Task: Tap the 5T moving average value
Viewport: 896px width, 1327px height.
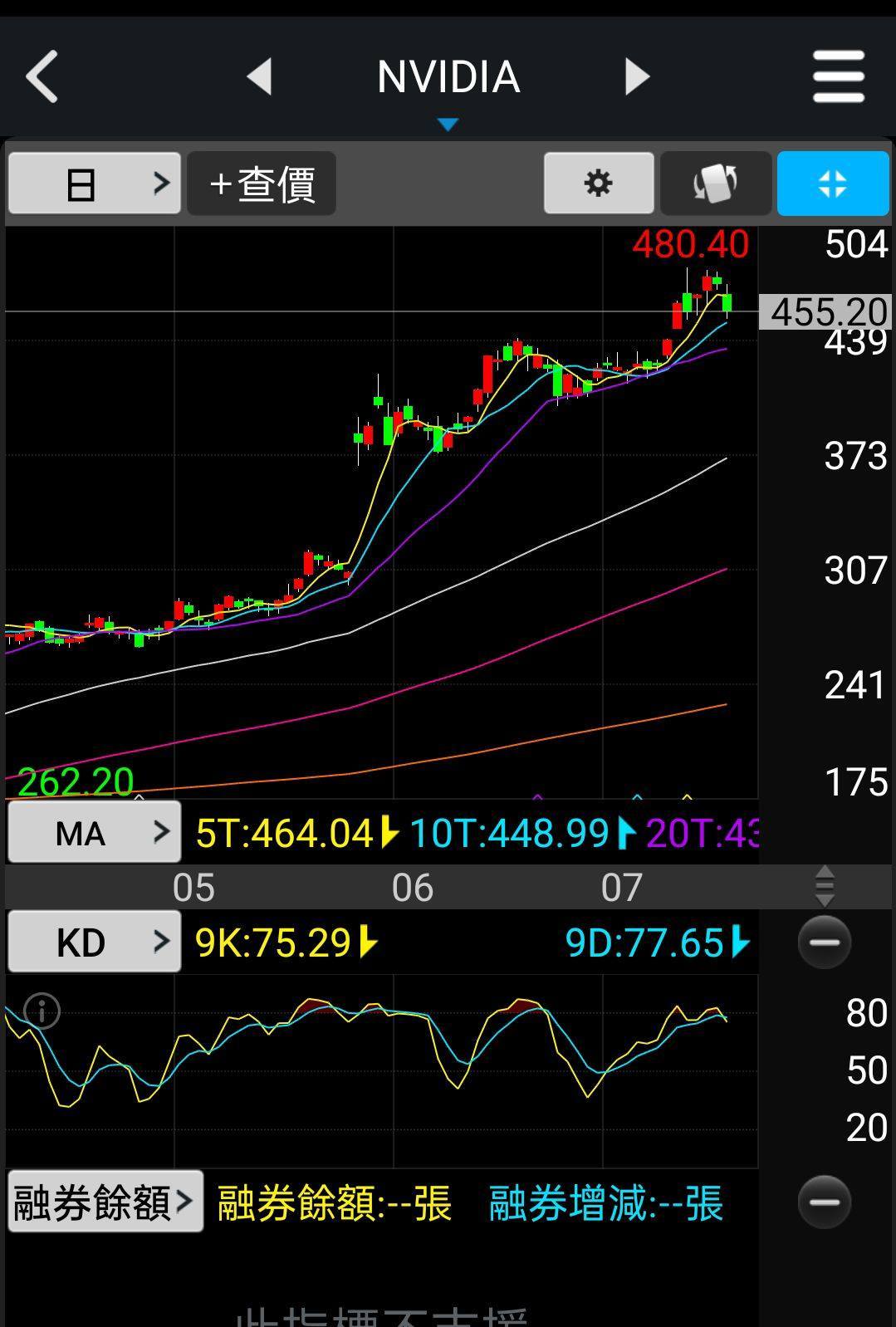Action: click(285, 833)
